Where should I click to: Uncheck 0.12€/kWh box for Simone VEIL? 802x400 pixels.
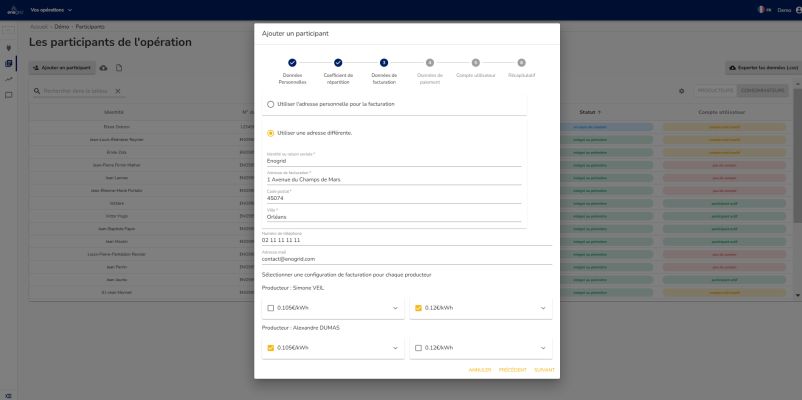(418, 308)
